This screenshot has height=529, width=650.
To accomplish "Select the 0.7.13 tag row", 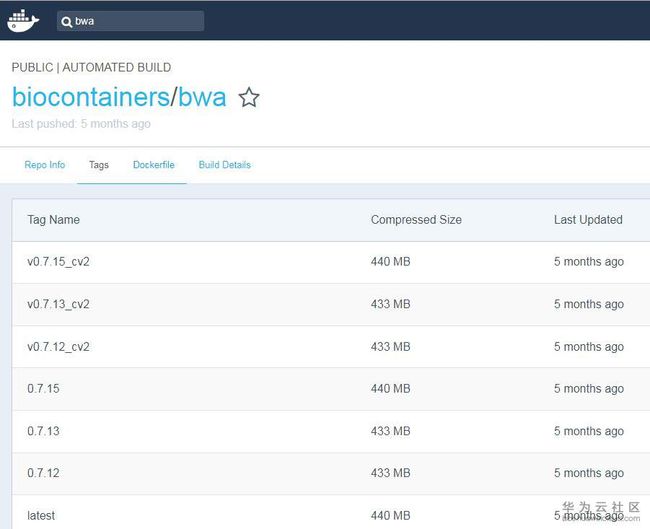I will [x=331, y=431].
